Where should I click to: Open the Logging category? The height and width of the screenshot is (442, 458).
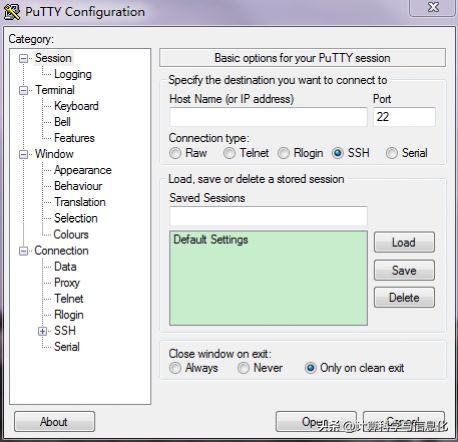pyautogui.click(x=73, y=74)
